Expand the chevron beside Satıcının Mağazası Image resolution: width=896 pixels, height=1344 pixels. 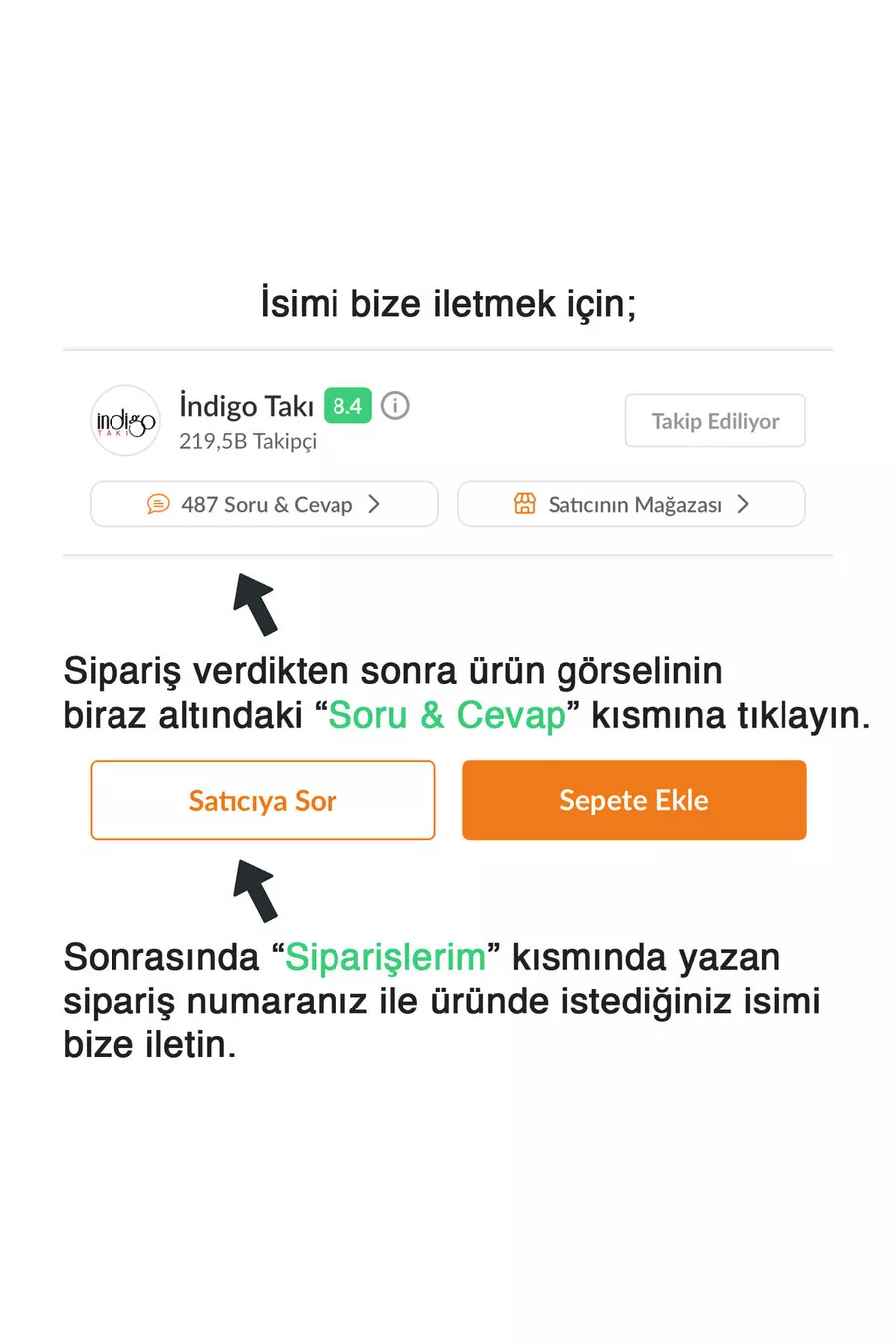(743, 504)
